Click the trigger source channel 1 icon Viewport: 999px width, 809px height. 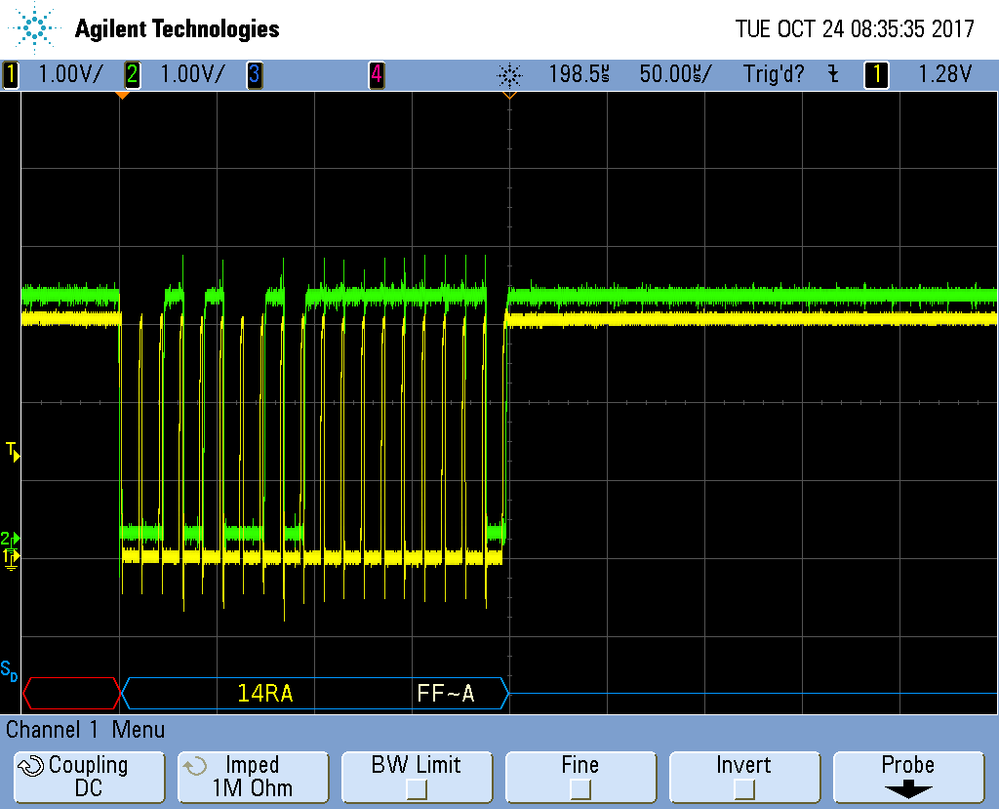[x=877, y=75]
